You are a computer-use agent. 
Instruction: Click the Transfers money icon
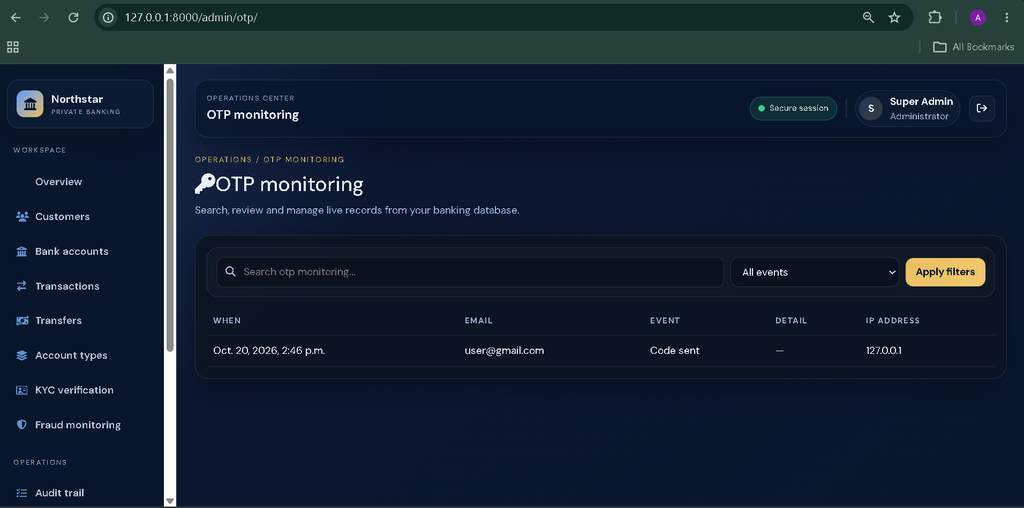point(22,321)
